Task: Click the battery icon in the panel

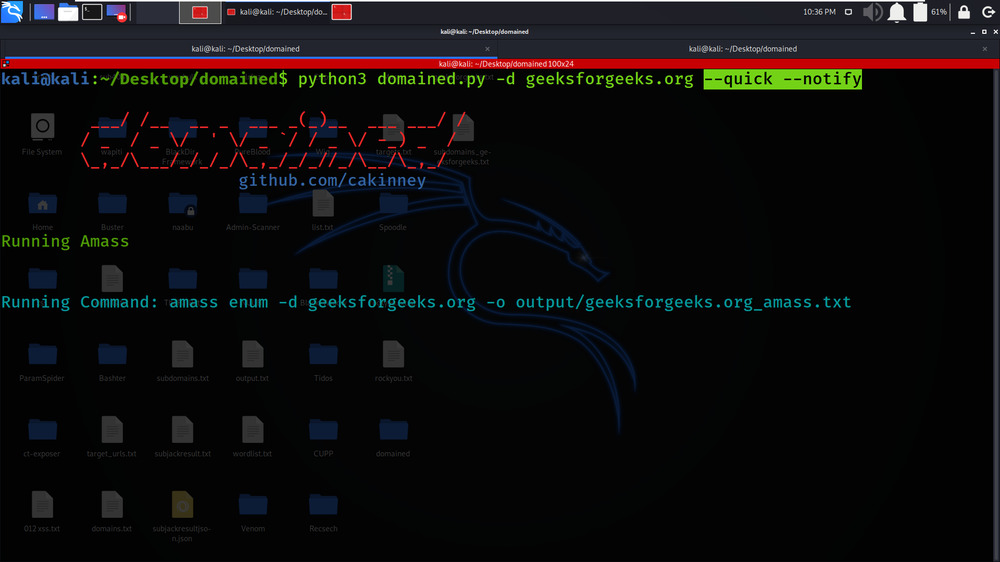Action: pyautogui.click(x=920, y=12)
